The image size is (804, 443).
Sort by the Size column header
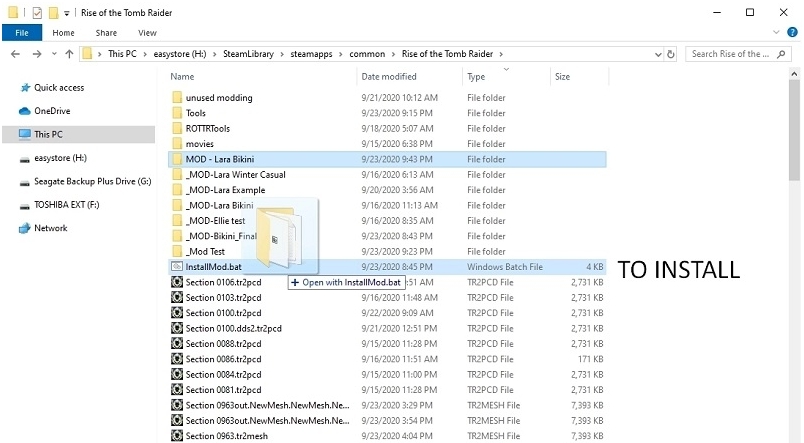pos(562,76)
